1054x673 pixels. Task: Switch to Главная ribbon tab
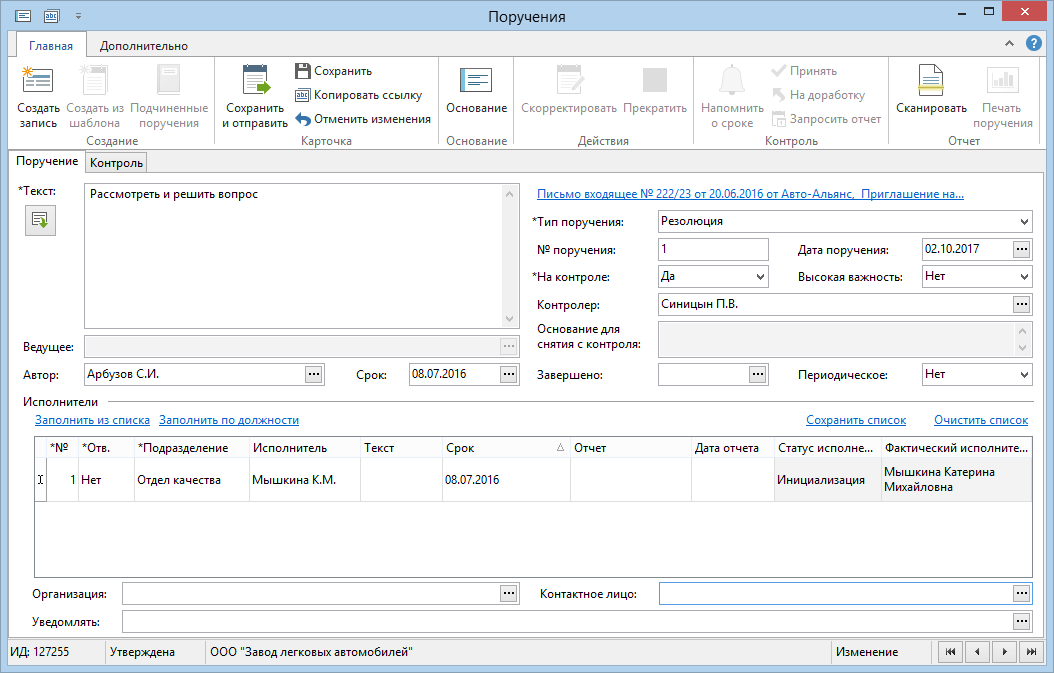[51, 45]
